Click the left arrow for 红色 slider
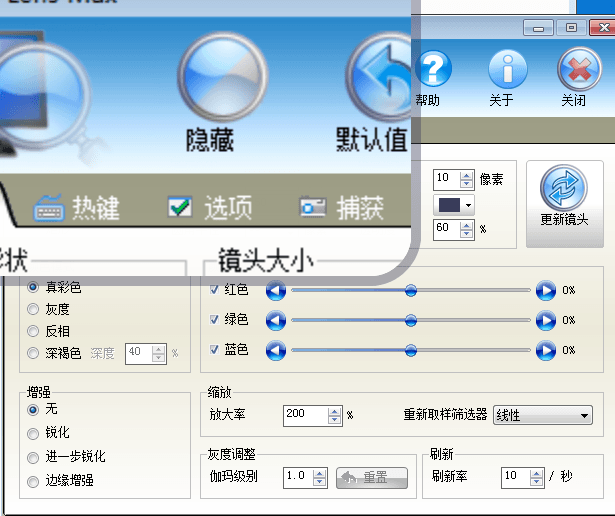This screenshot has height=516, width=615. point(276,291)
